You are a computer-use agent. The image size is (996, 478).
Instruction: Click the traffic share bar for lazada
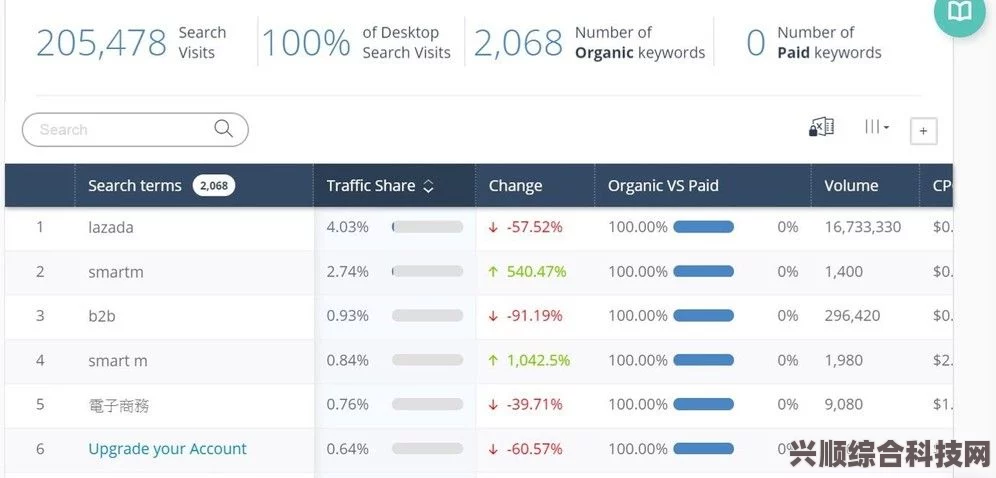[x=427, y=227]
